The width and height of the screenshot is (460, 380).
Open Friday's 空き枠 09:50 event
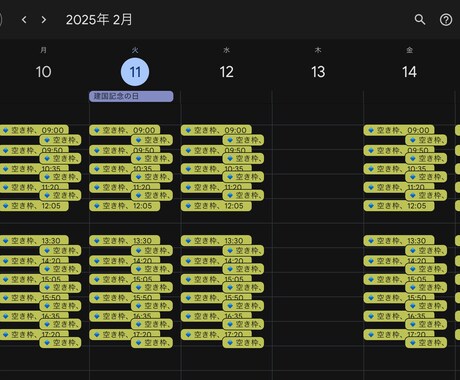(399, 150)
